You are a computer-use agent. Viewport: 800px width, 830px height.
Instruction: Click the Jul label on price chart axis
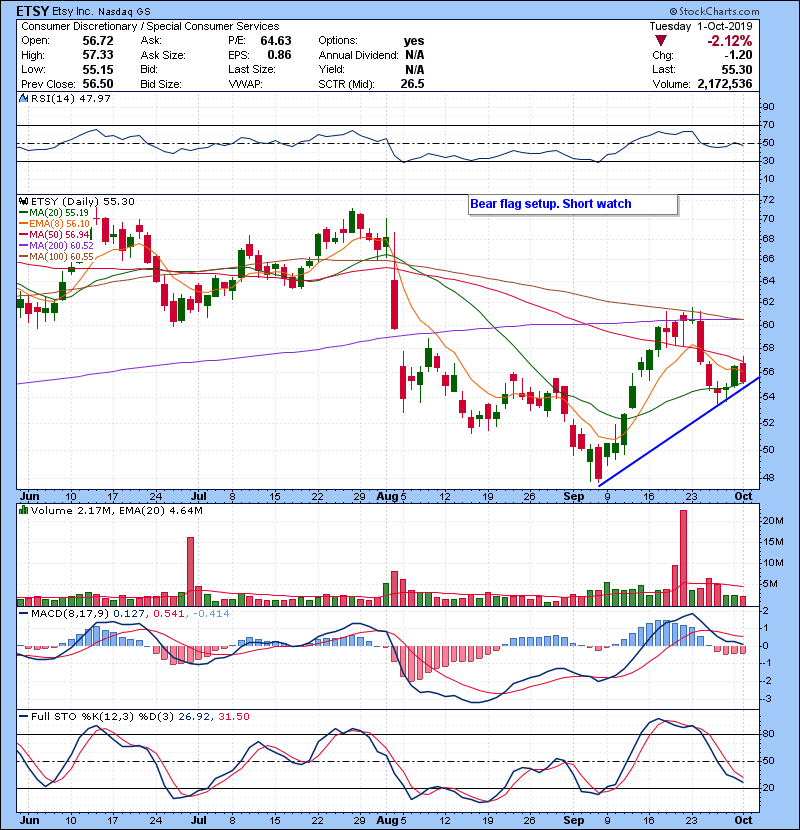pyautogui.click(x=199, y=496)
